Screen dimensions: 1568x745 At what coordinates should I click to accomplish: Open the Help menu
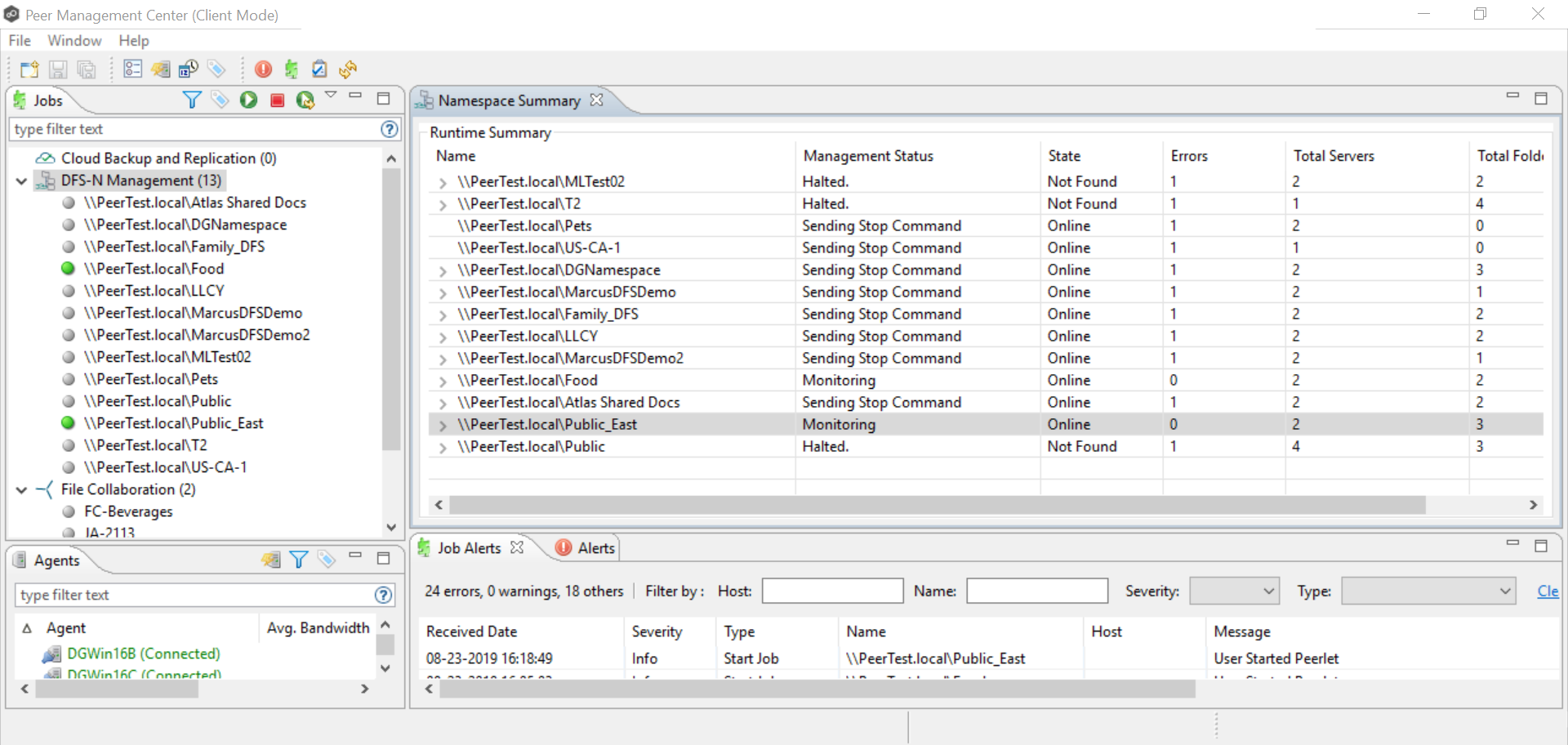[134, 40]
